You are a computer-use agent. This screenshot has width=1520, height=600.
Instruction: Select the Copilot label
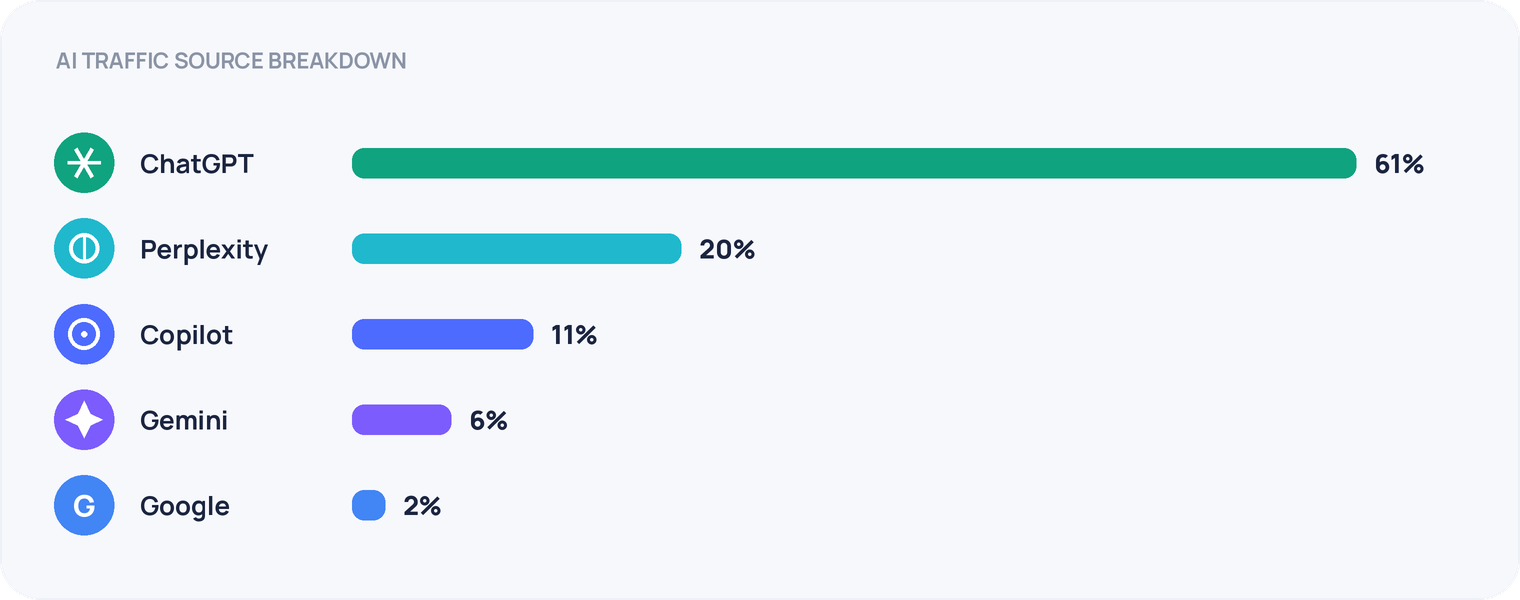tap(186, 335)
